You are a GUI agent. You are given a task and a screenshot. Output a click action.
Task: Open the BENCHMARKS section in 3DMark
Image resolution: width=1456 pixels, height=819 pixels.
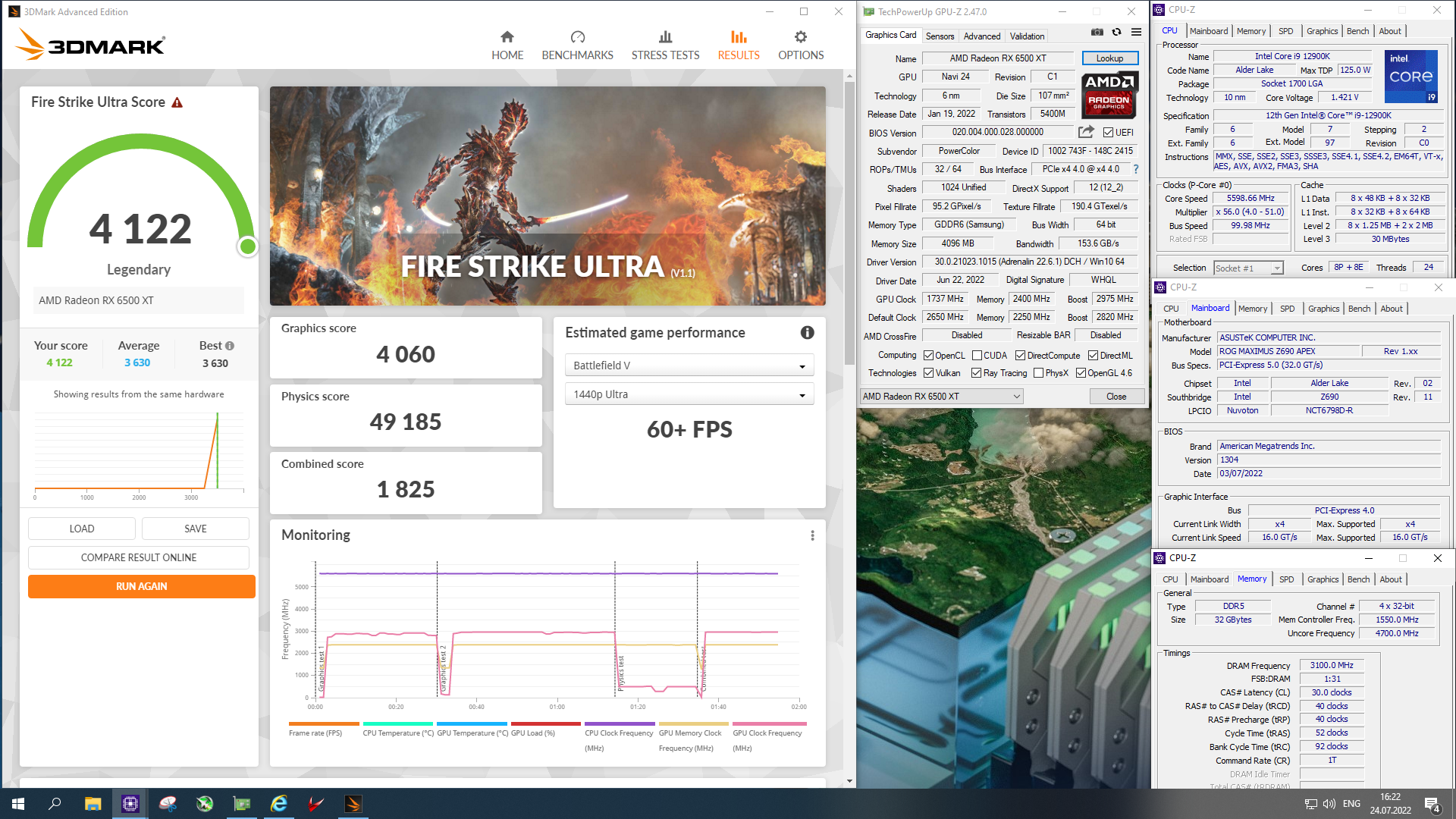pos(577,45)
